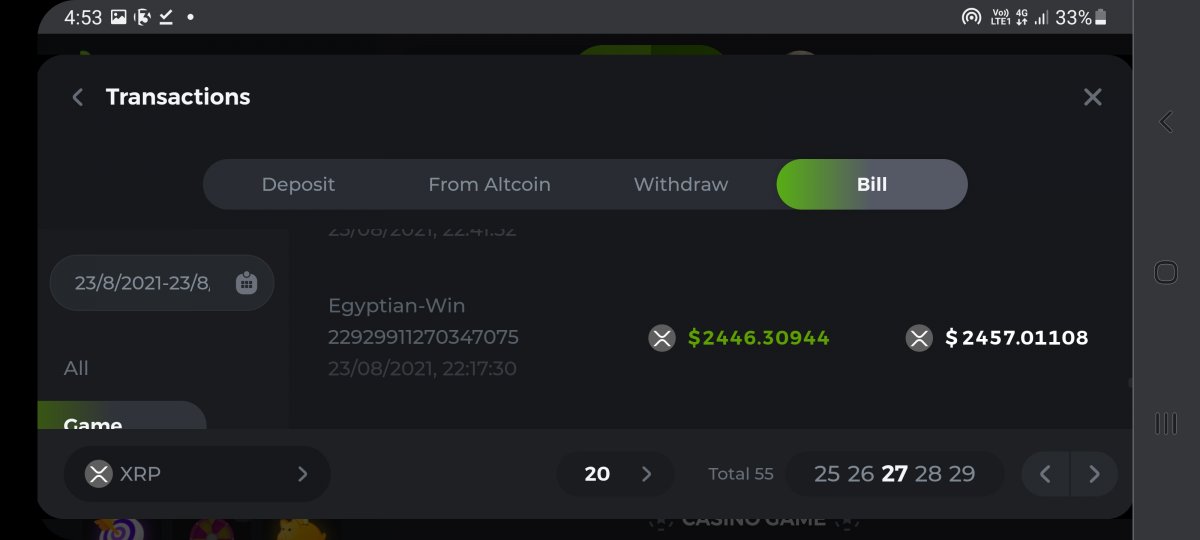Tap Android home navigation button
This screenshot has height=540, width=1200.
[1166, 272]
